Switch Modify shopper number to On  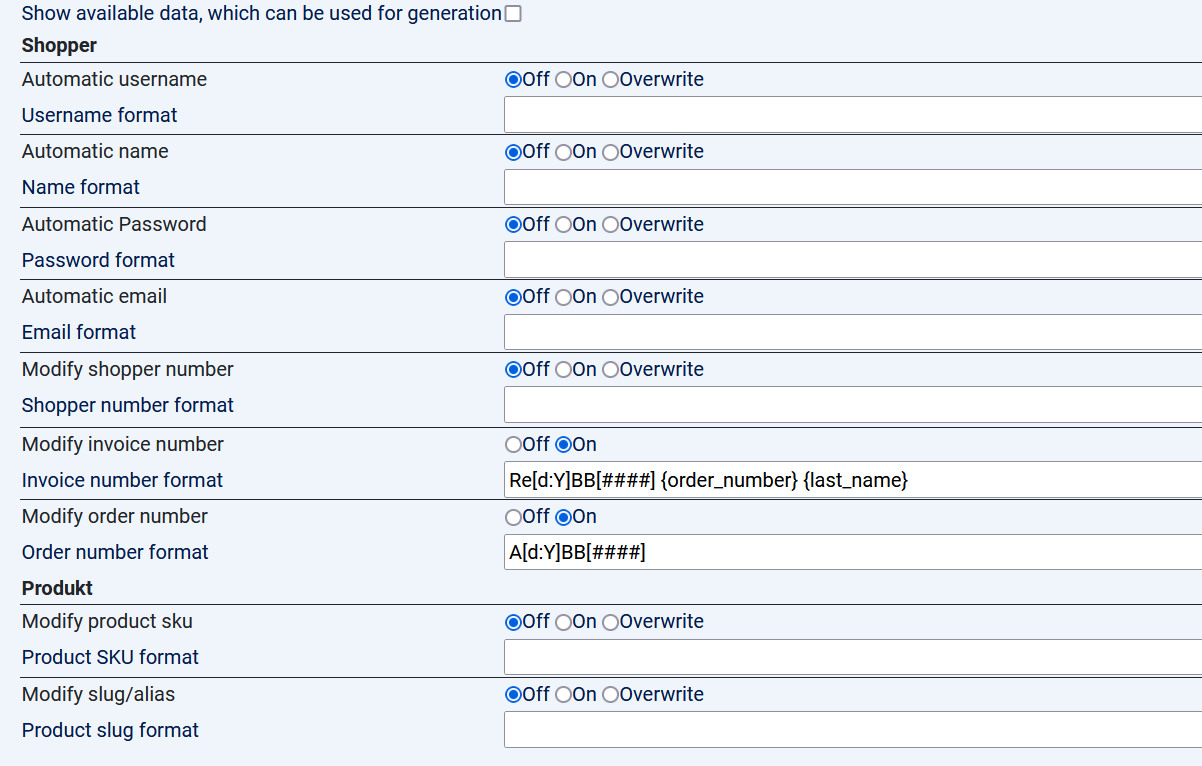coord(563,370)
